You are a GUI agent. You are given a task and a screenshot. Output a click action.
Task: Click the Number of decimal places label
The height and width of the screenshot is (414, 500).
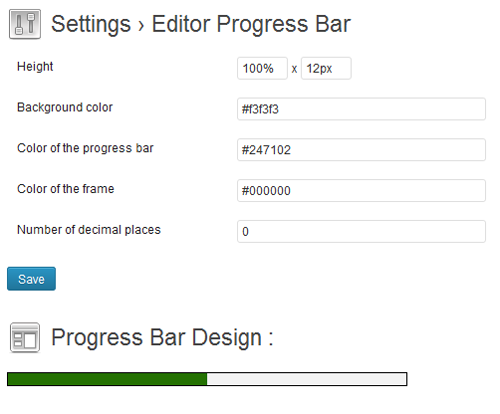(89, 230)
